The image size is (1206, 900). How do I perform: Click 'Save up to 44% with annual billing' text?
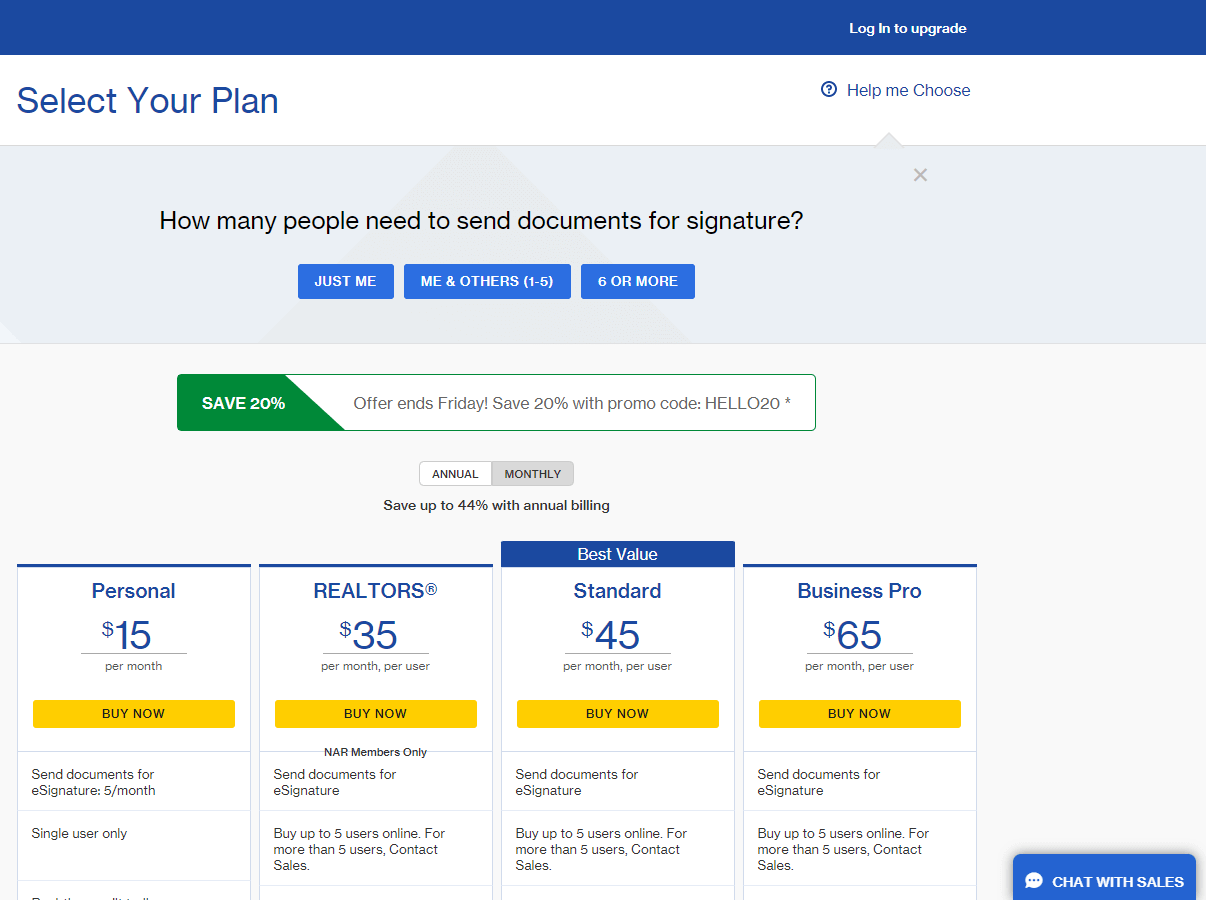point(497,505)
